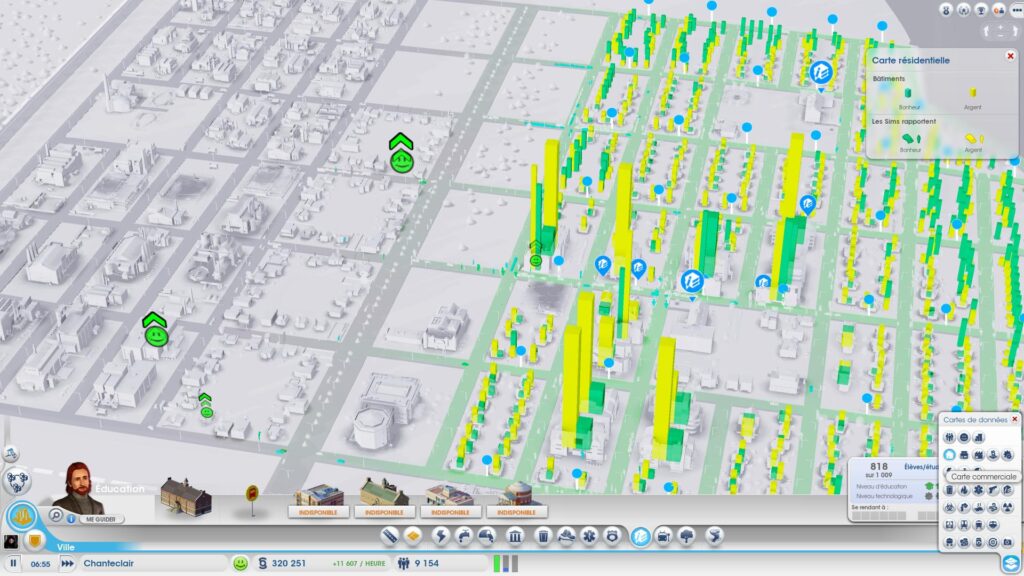Open the three-dots options menu
The width and height of the screenshot is (1024, 576).
click(x=1016, y=10)
